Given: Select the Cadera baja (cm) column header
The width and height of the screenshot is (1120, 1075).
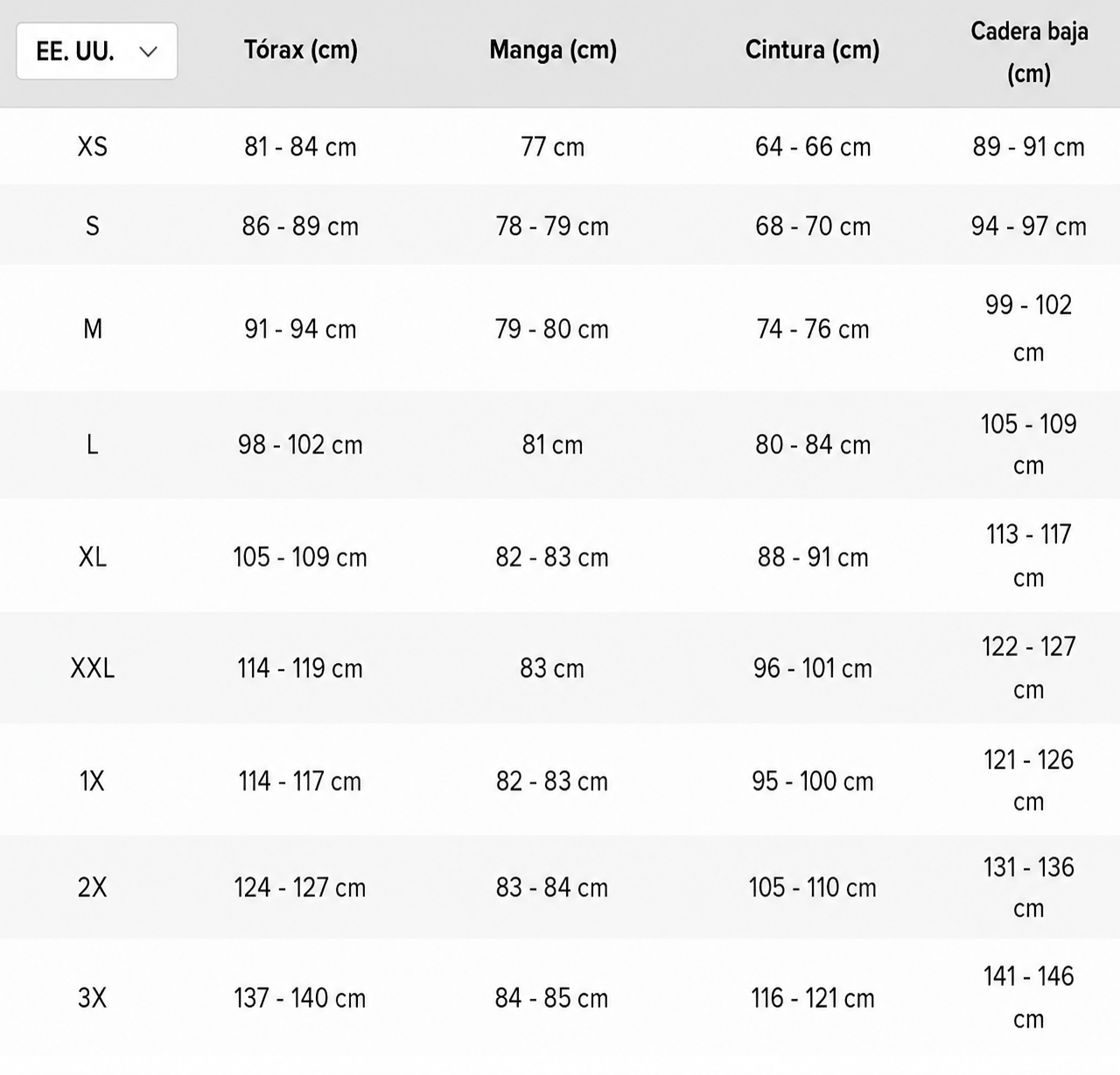Looking at the screenshot, I should point(1029,52).
